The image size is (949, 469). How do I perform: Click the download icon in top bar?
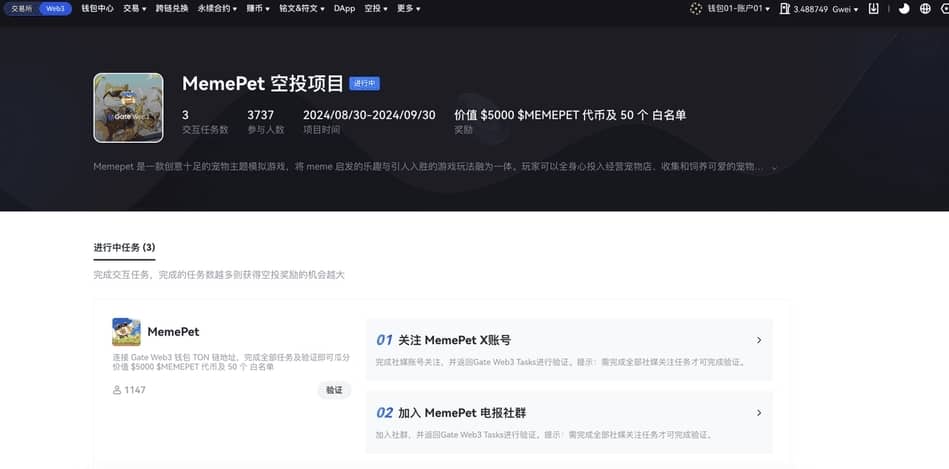tap(873, 9)
